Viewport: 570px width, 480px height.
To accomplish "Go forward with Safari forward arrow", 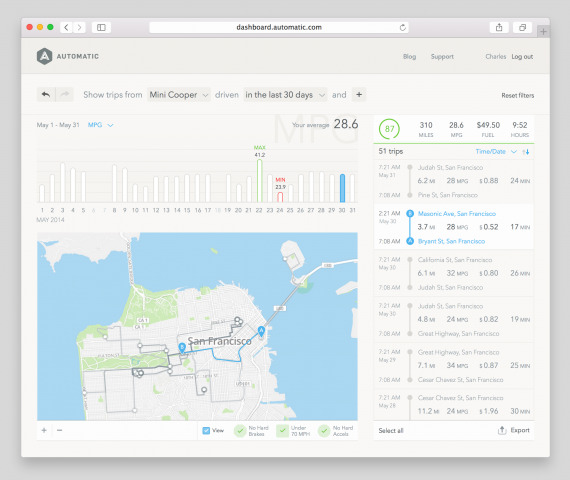I will pyautogui.click(x=79, y=27).
